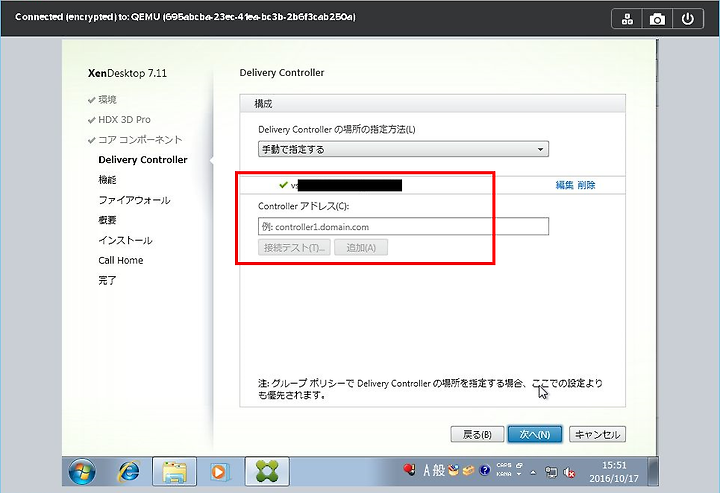Click the '接続テスト(T)...' button

294,248
